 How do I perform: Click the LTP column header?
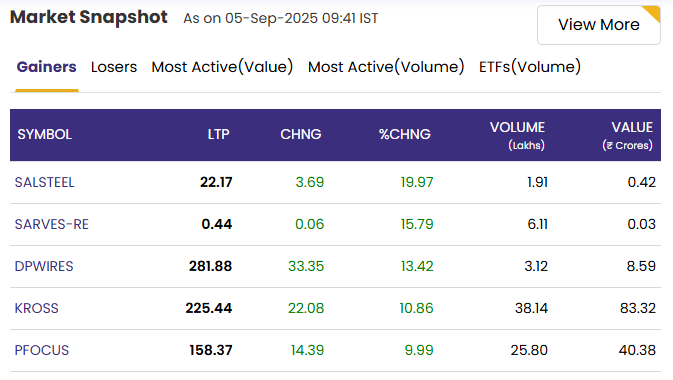[x=218, y=134]
